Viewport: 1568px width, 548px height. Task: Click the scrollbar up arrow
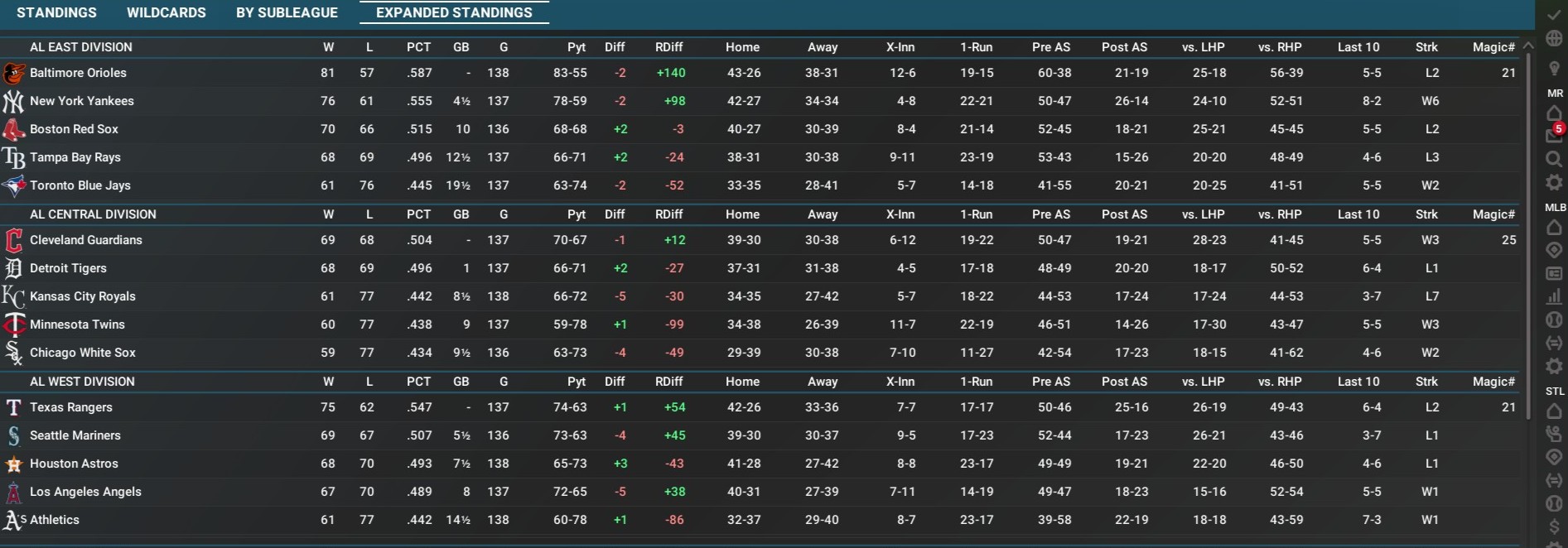(1528, 46)
